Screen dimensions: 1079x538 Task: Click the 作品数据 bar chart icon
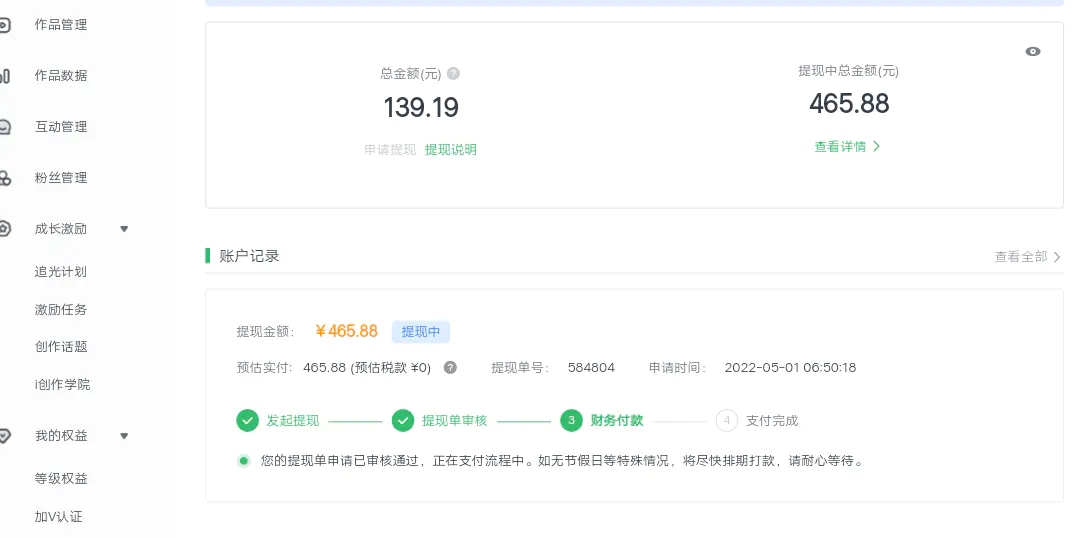[x=5, y=76]
